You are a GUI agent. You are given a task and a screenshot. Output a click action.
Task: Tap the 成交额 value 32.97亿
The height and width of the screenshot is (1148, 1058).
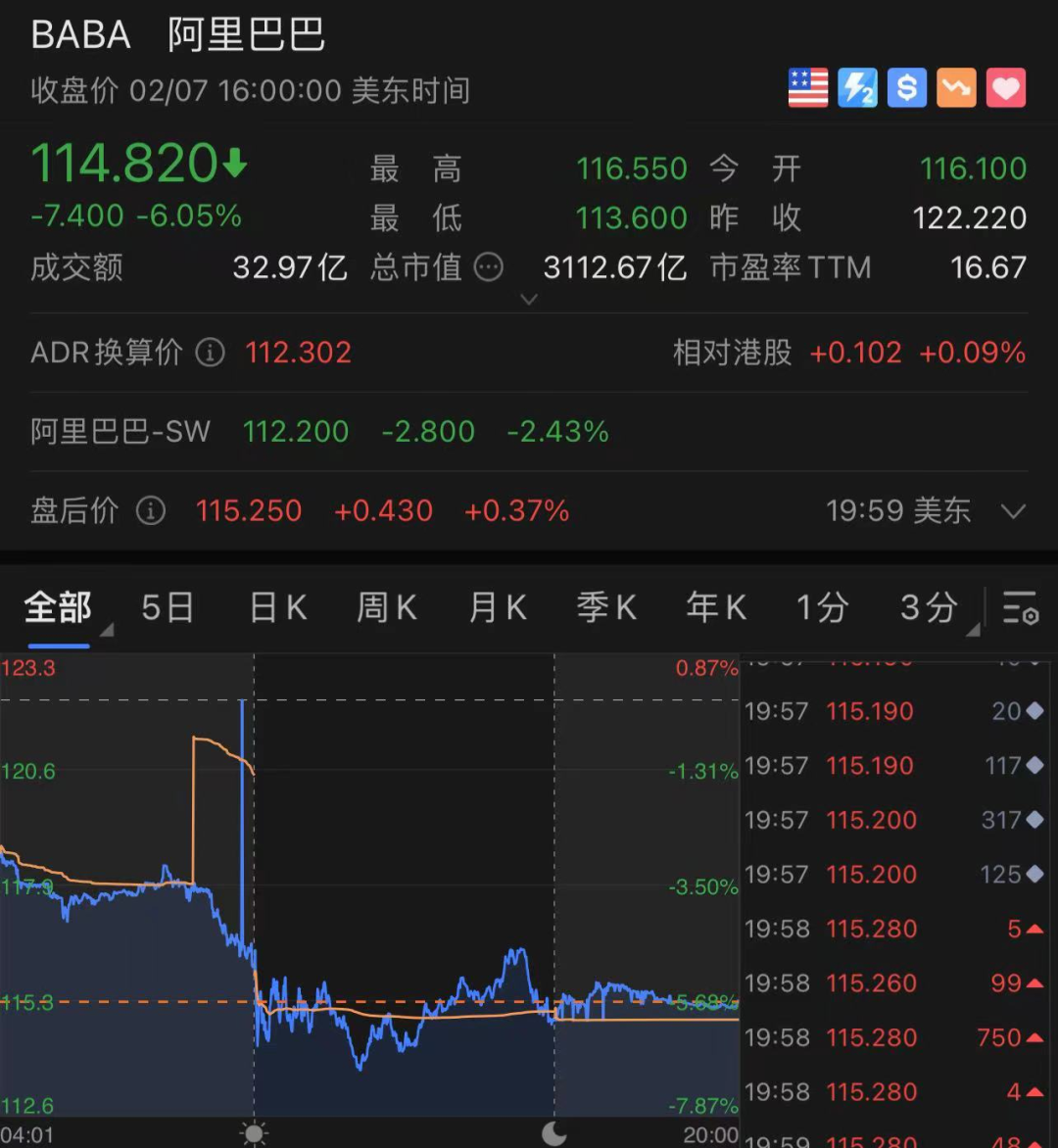click(290, 268)
